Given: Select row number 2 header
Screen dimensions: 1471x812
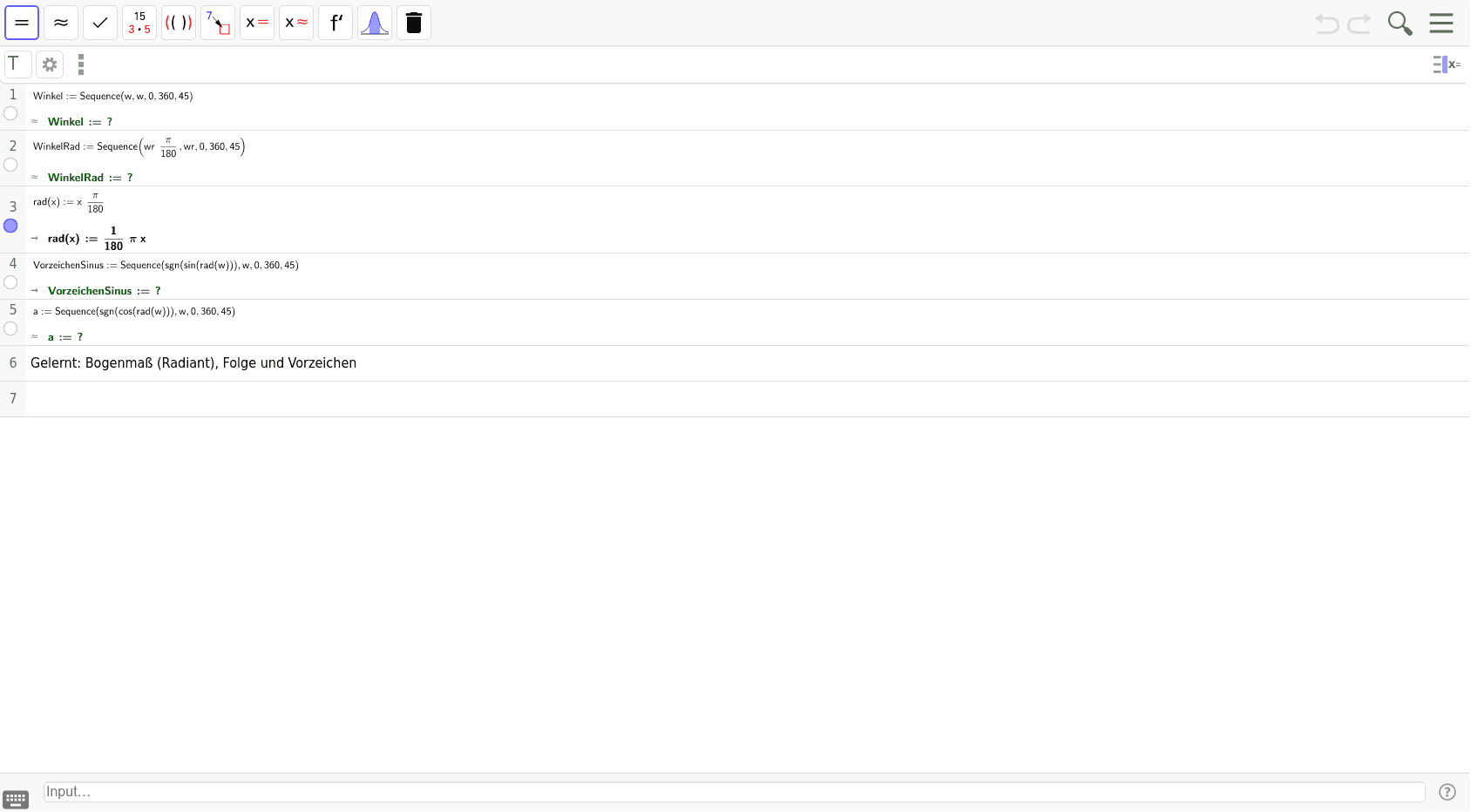Looking at the screenshot, I should click(13, 145).
